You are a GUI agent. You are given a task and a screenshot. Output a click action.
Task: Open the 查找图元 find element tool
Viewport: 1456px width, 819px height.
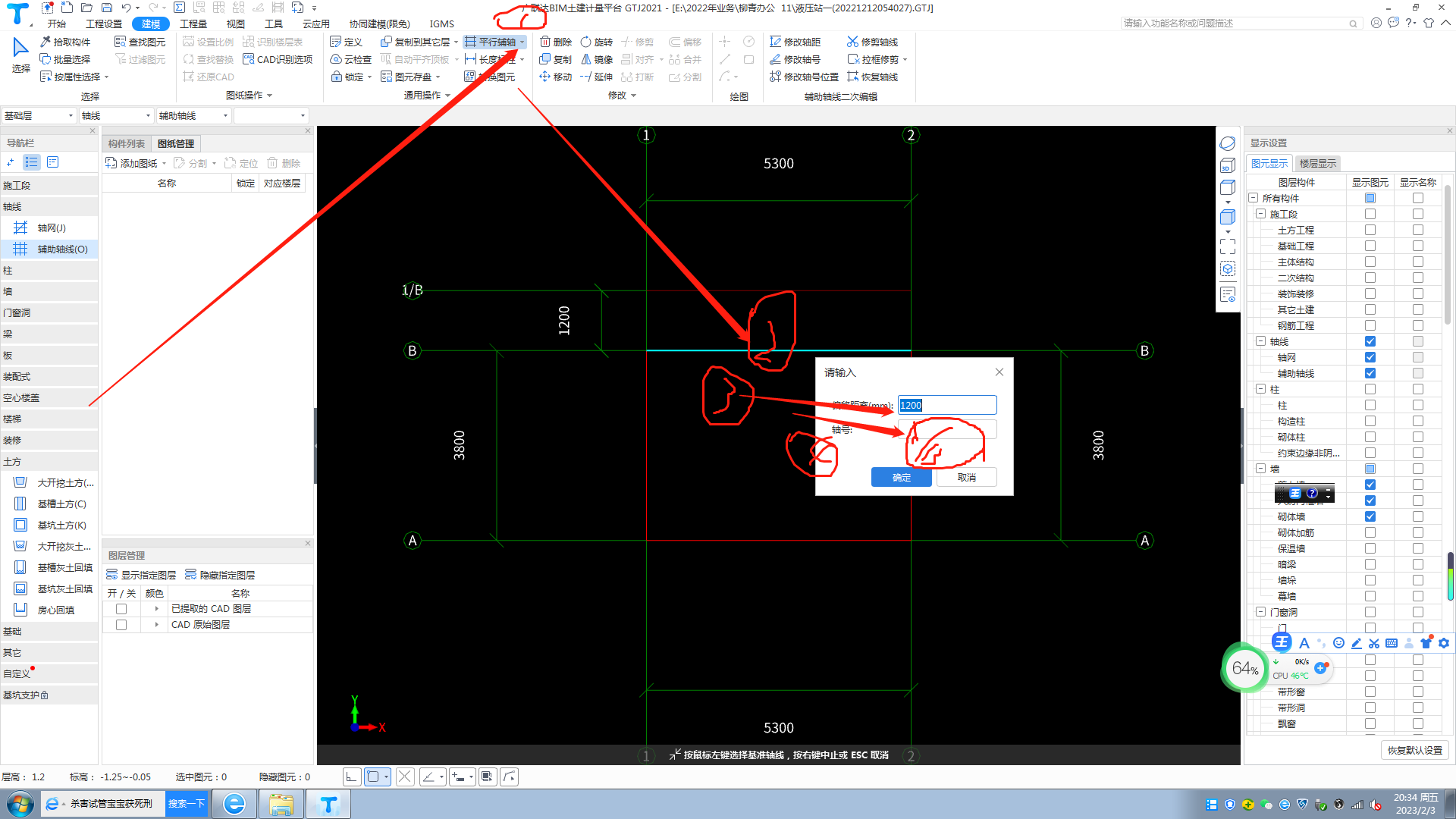coord(140,42)
